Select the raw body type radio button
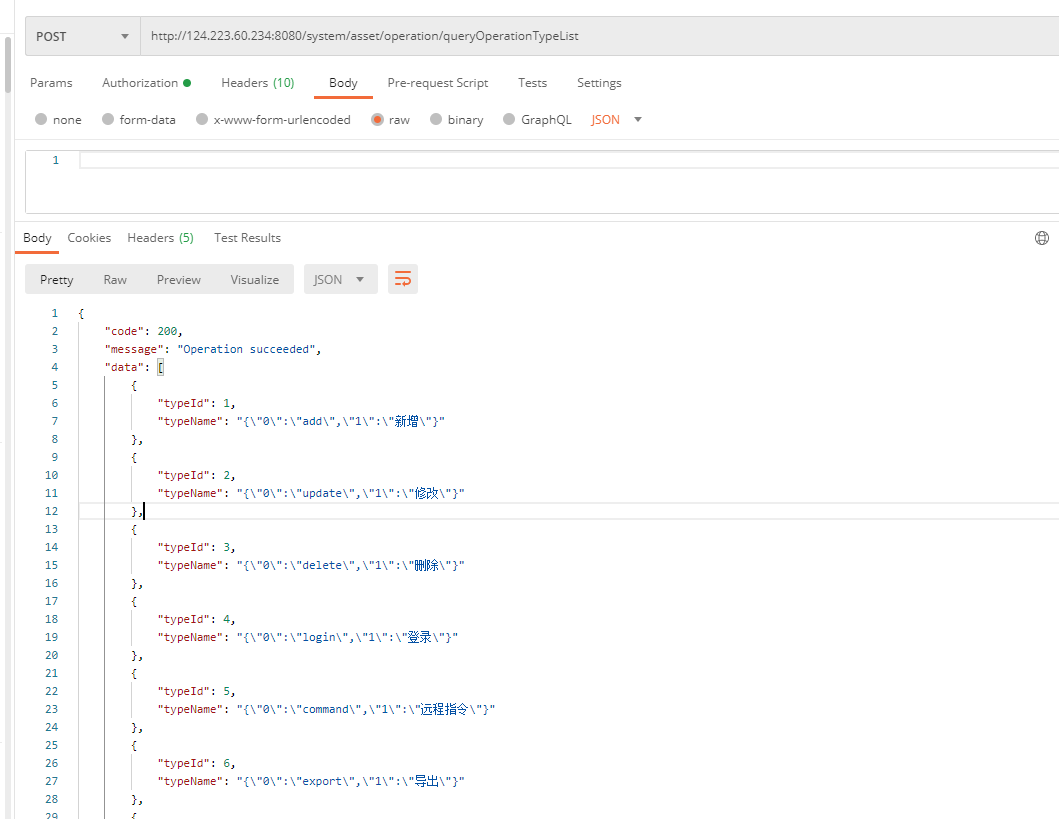The width and height of the screenshot is (1059, 819). pyautogui.click(x=377, y=119)
